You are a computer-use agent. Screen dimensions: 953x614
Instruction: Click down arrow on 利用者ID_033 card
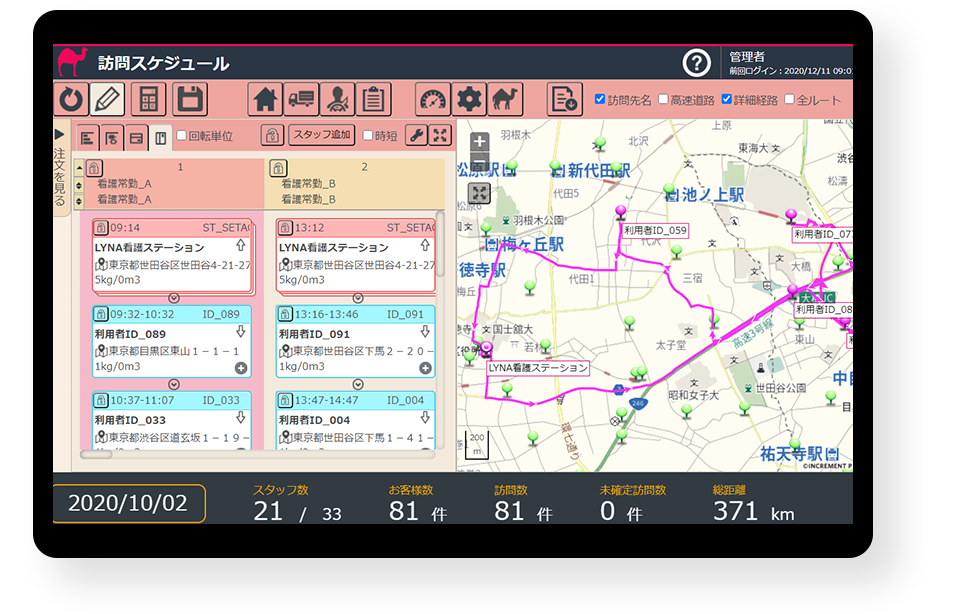pyautogui.click(x=241, y=418)
